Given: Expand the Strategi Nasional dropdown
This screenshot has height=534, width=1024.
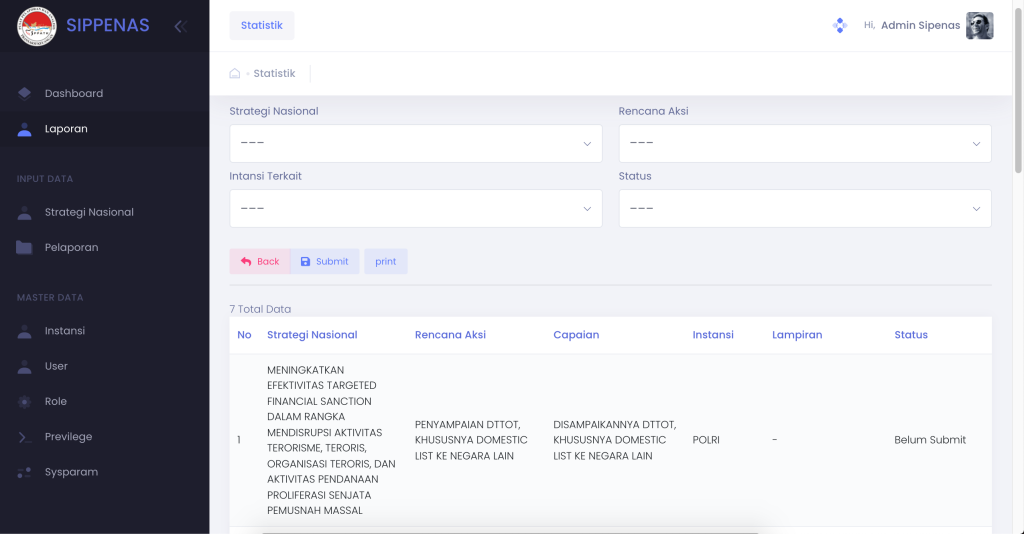Looking at the screenshot, I should 415,144.
